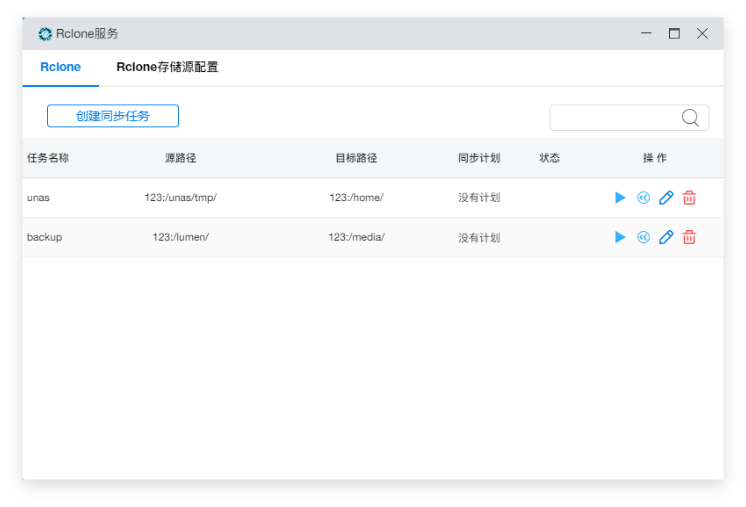Click target path 123:/home/
746x507 pixels.
[356, 197]
